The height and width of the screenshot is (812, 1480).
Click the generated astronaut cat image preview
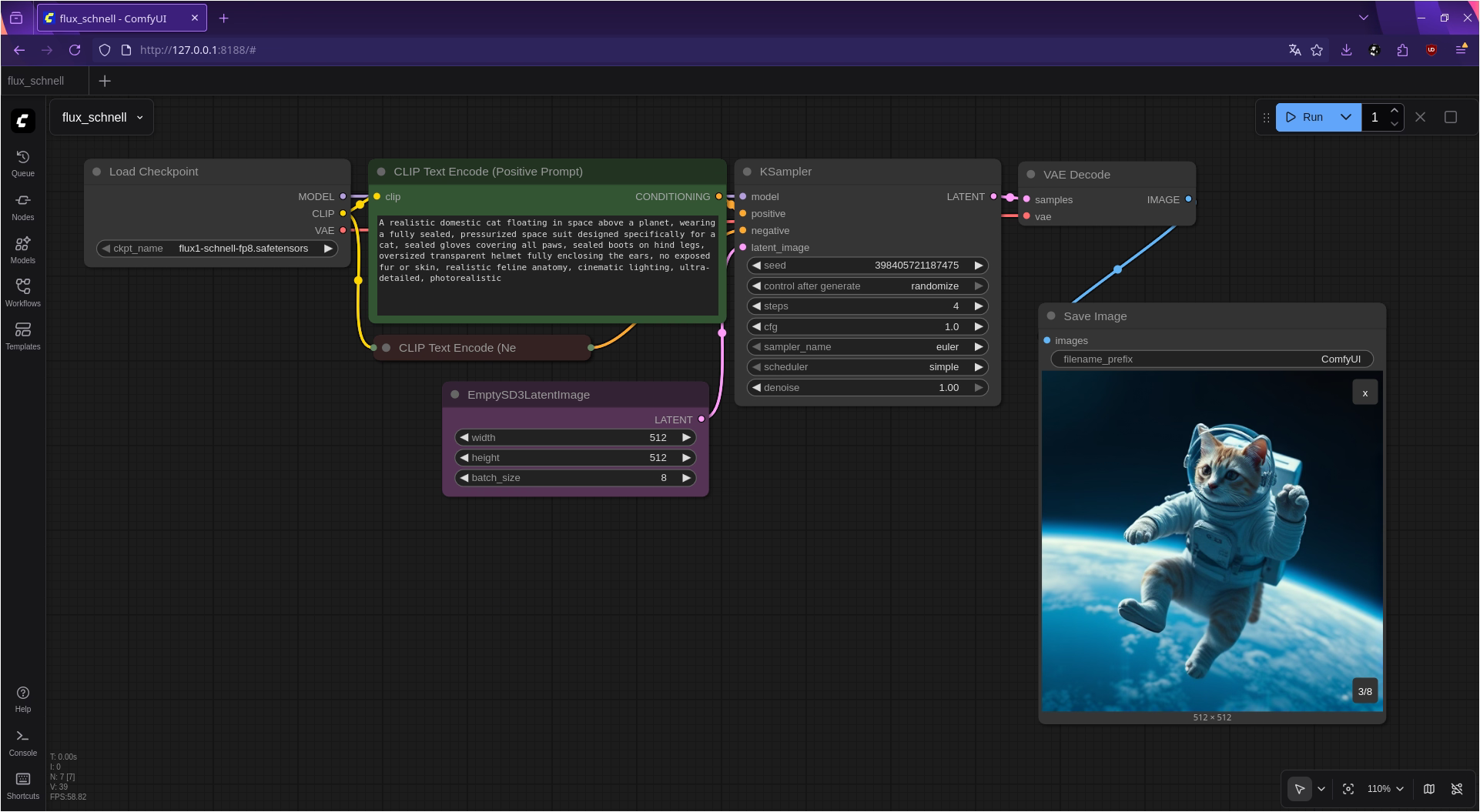point(1213,539)
